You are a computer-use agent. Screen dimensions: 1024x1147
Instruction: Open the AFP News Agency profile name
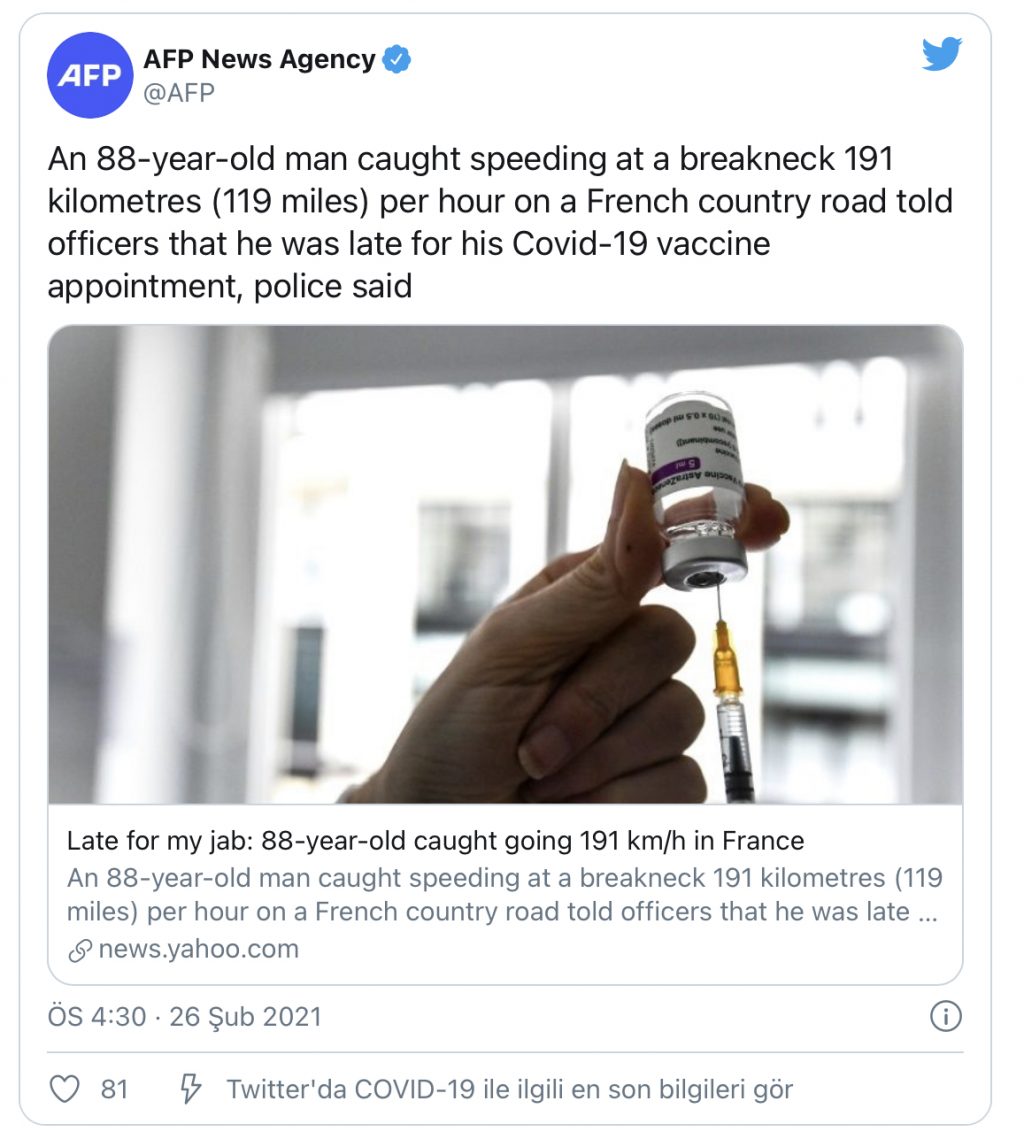tap(259, 60)
